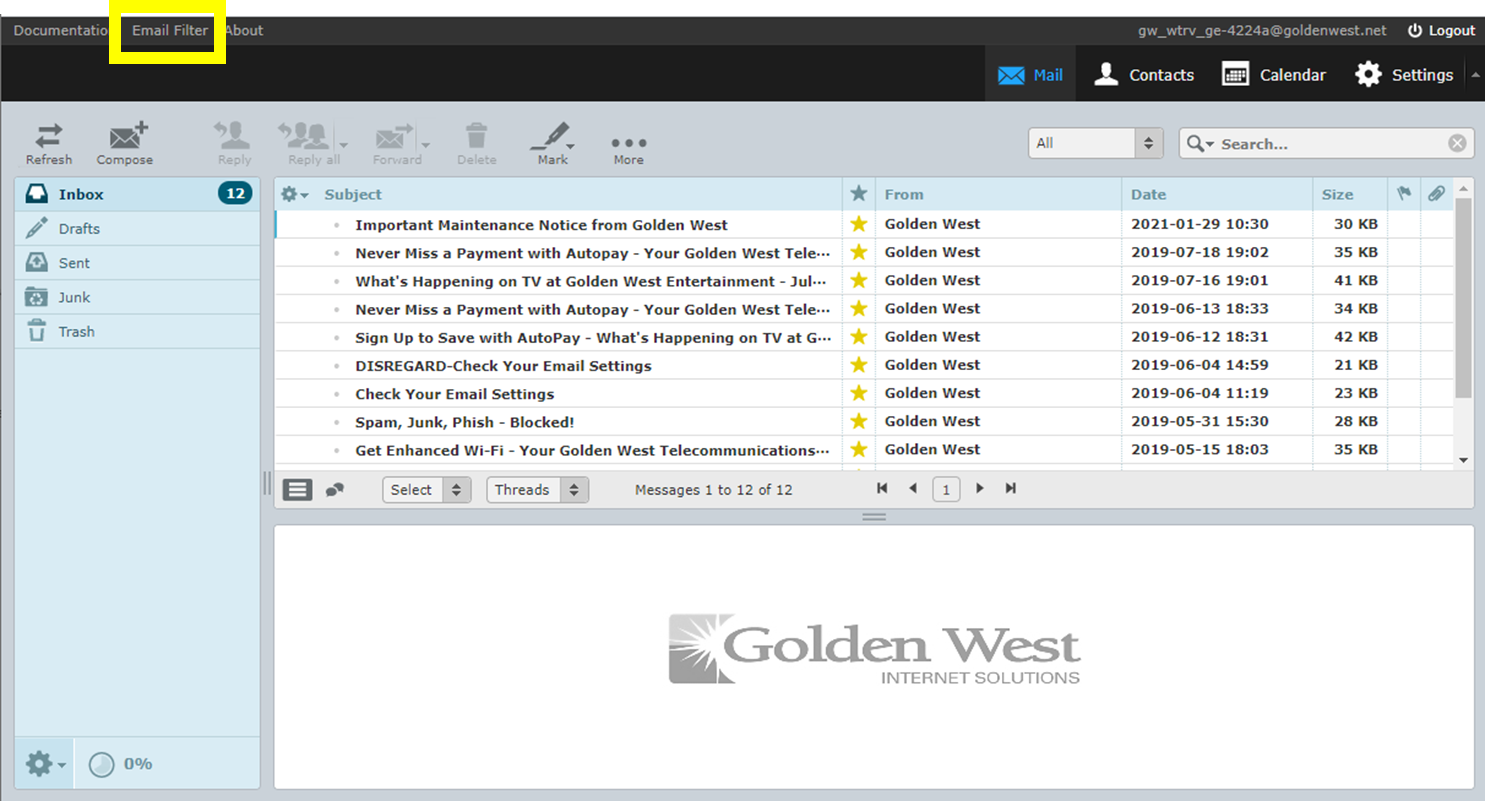Switch to the Contacts tab
Viewport: 1486px width, 802px height.
1143,74
